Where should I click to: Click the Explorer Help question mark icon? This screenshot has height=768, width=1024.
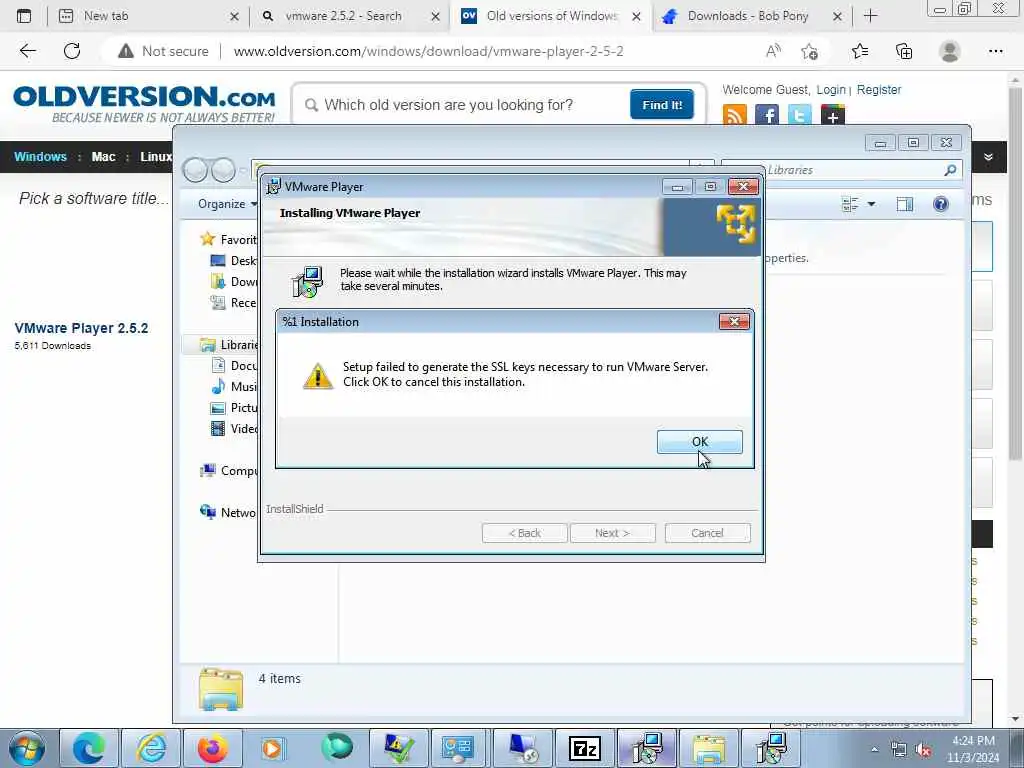tap(940, 204)
